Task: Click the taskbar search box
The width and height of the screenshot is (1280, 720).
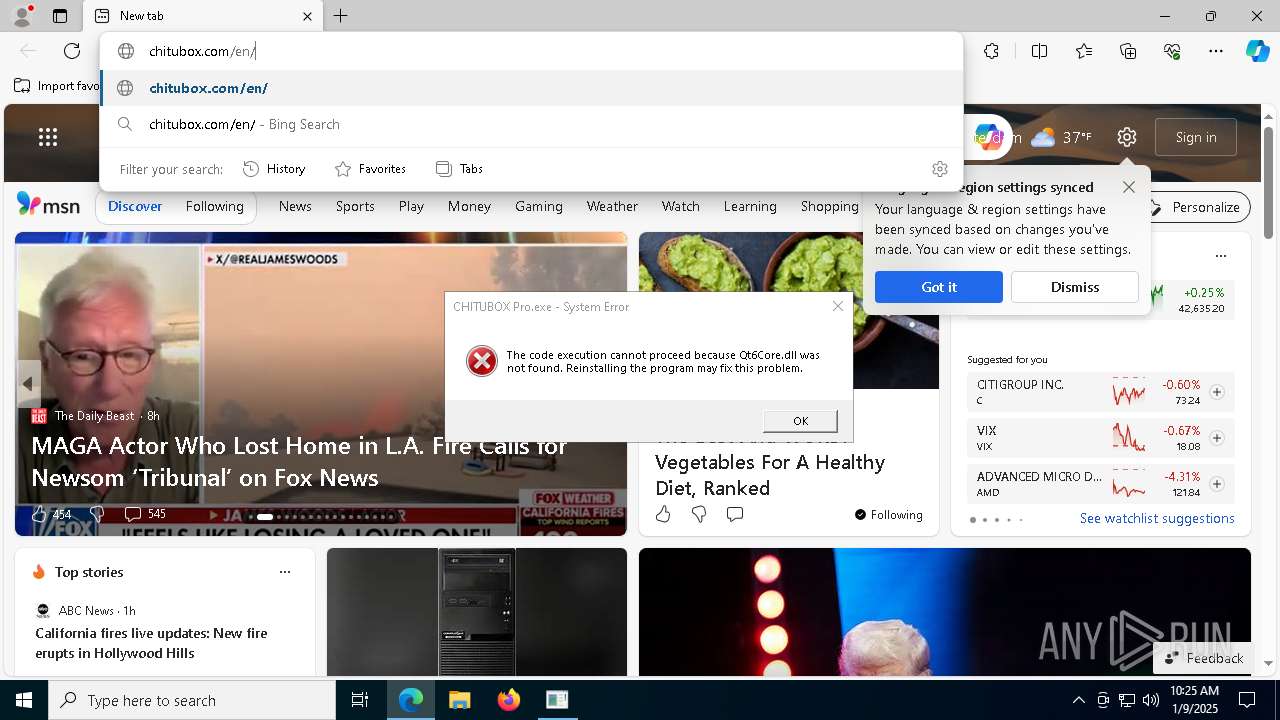Action: click(x=192, y=700)
